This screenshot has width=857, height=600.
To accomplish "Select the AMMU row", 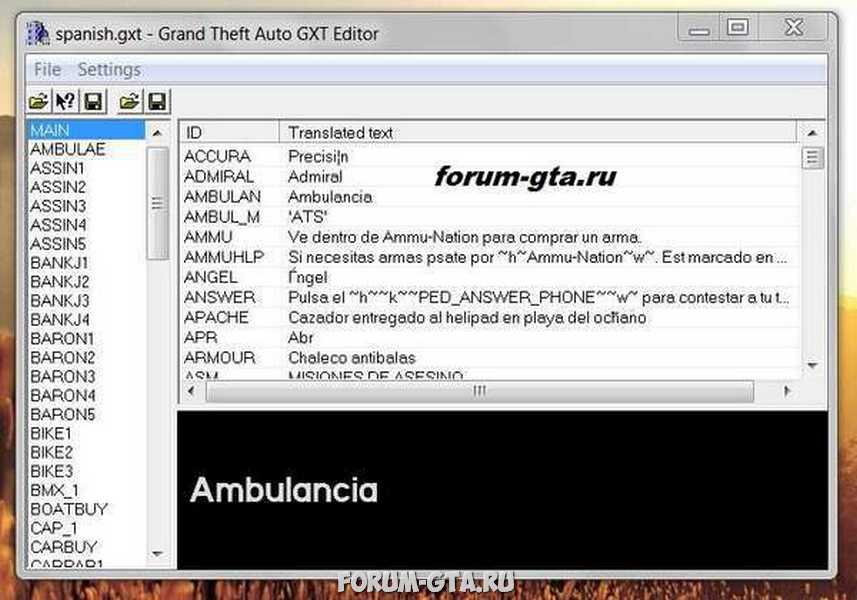I will click(490, 237).
